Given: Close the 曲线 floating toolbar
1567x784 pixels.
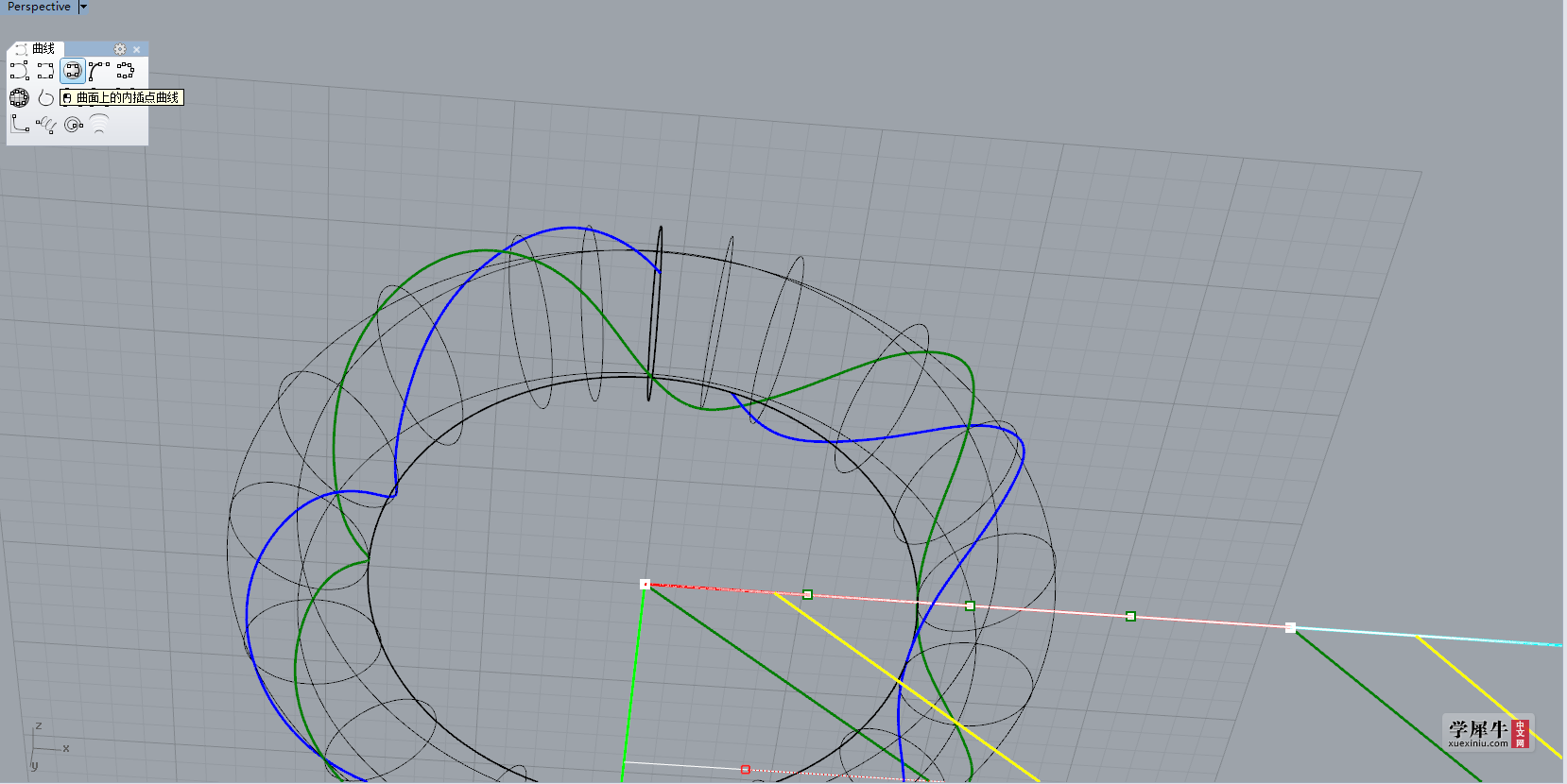Looking at the screenshot, I should 137,49.
